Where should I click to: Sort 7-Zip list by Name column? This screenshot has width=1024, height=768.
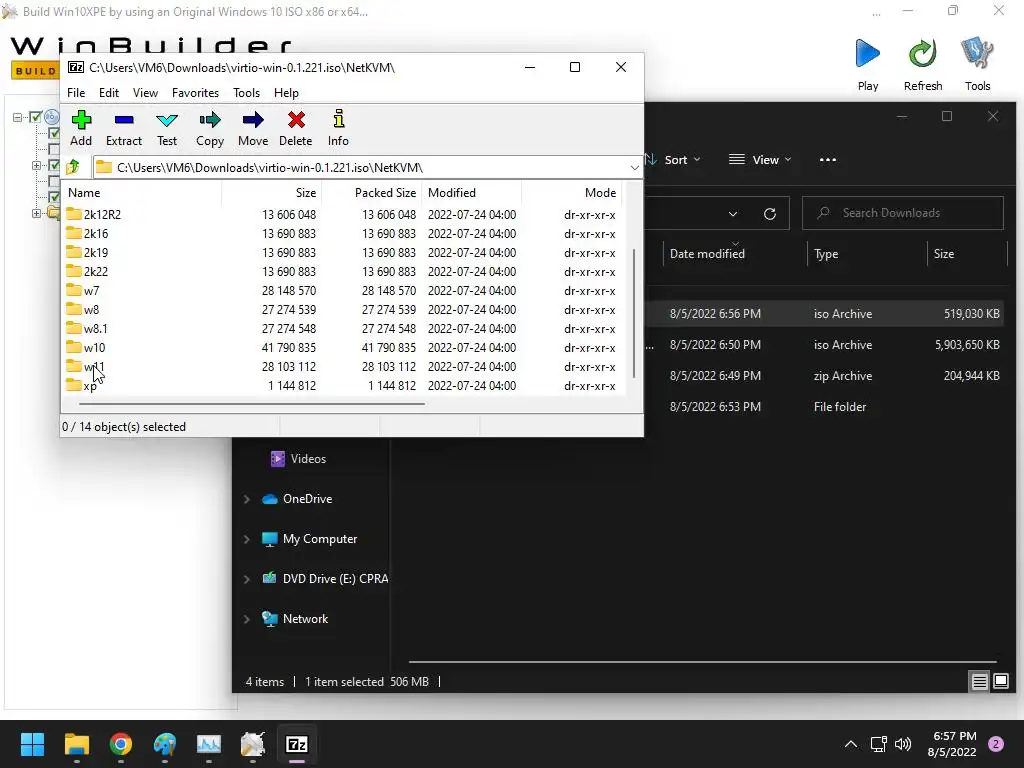[142, 193]
